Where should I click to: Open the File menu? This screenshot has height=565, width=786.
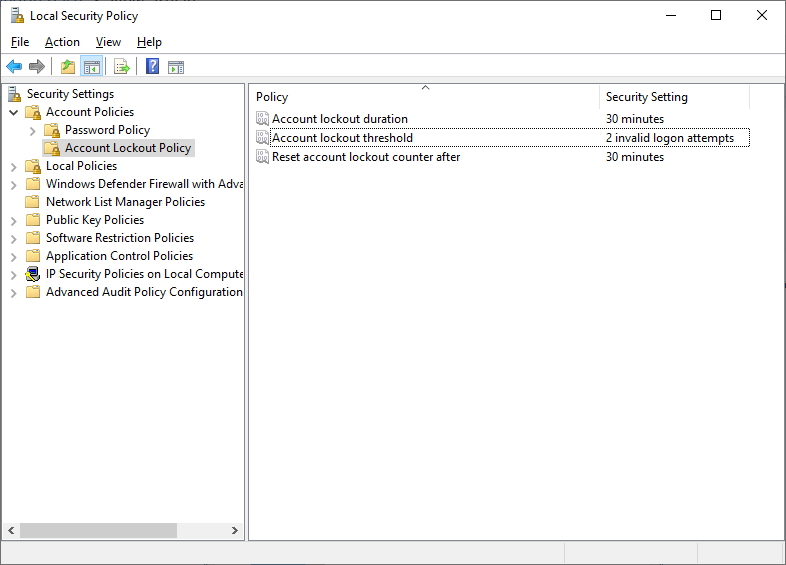20,42
